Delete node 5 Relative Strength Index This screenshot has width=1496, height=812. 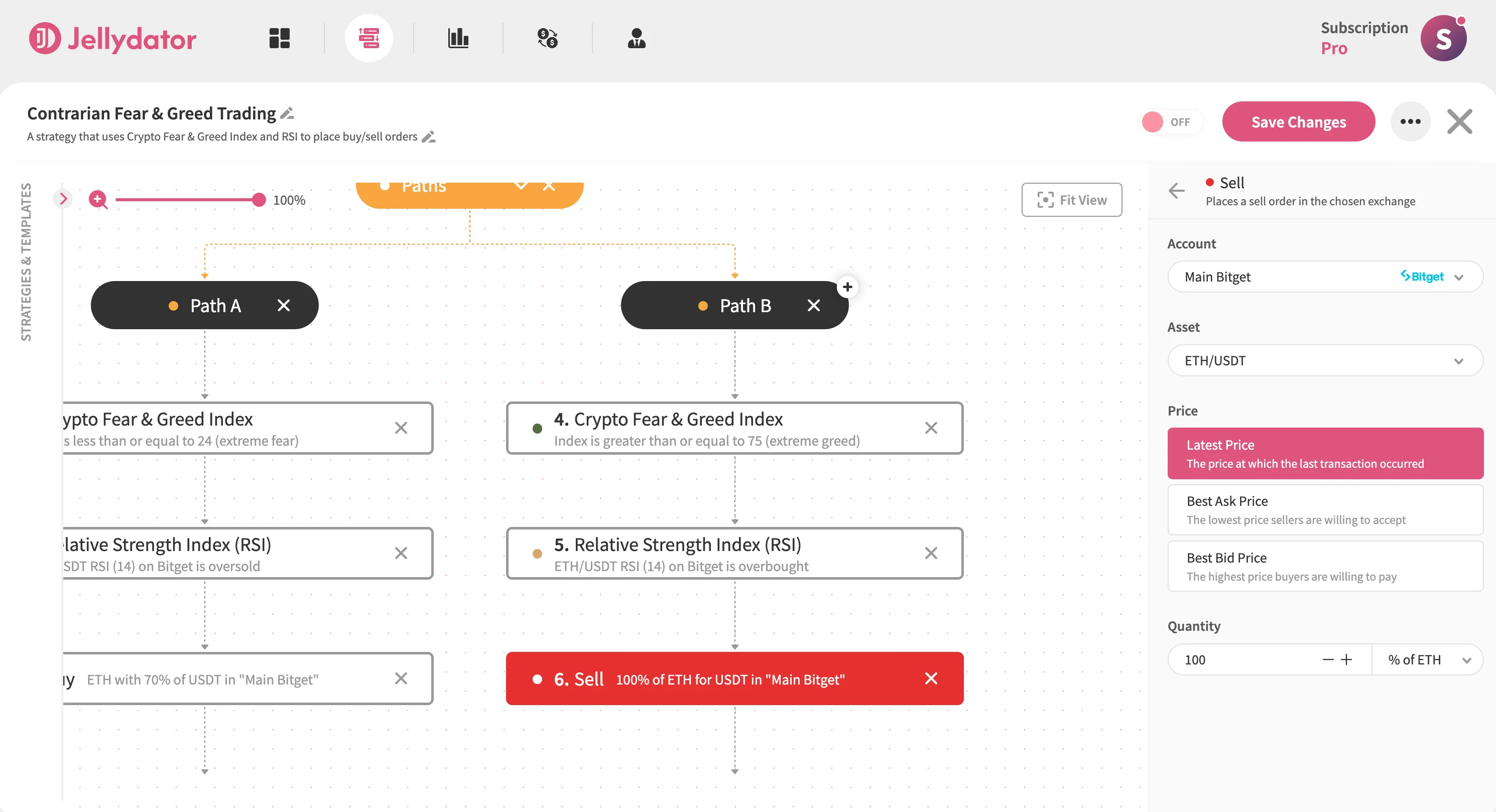tap(931, 553)
